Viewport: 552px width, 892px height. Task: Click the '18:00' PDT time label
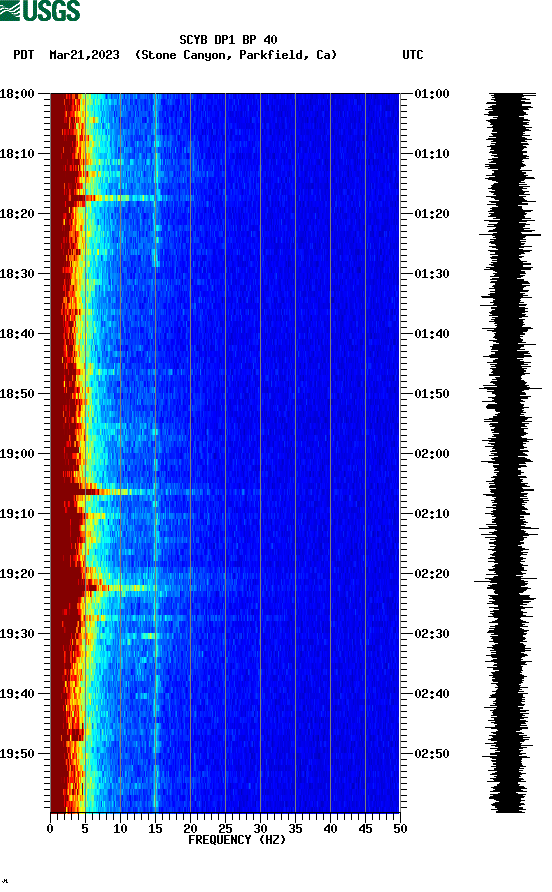click(17, 94)
